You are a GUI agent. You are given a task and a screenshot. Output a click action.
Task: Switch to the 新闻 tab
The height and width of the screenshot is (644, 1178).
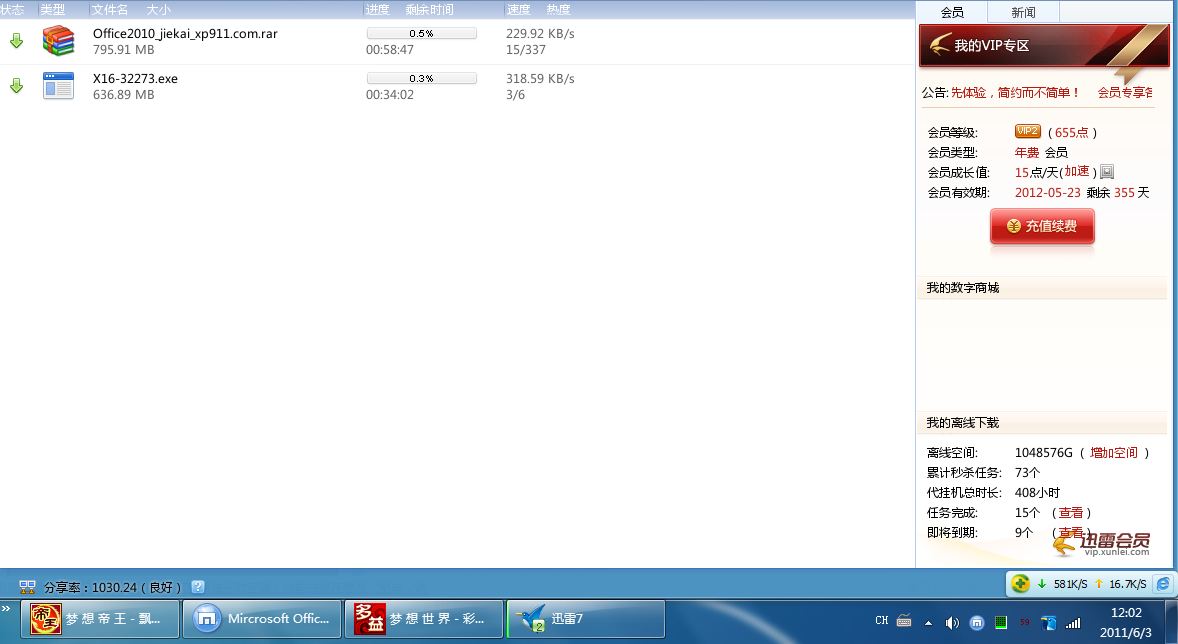click(x=1023, y=12)
